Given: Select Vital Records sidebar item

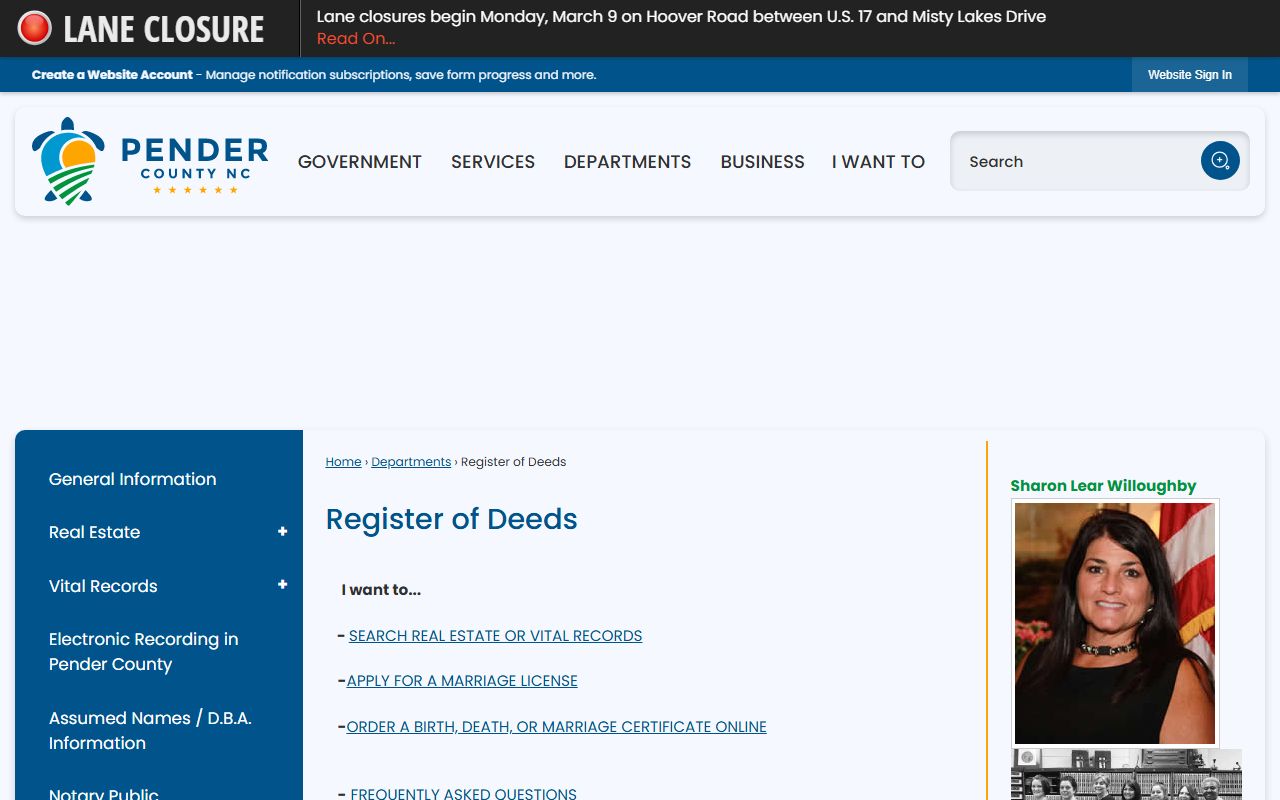Looking at the screenshot, I should coord(103,586).
